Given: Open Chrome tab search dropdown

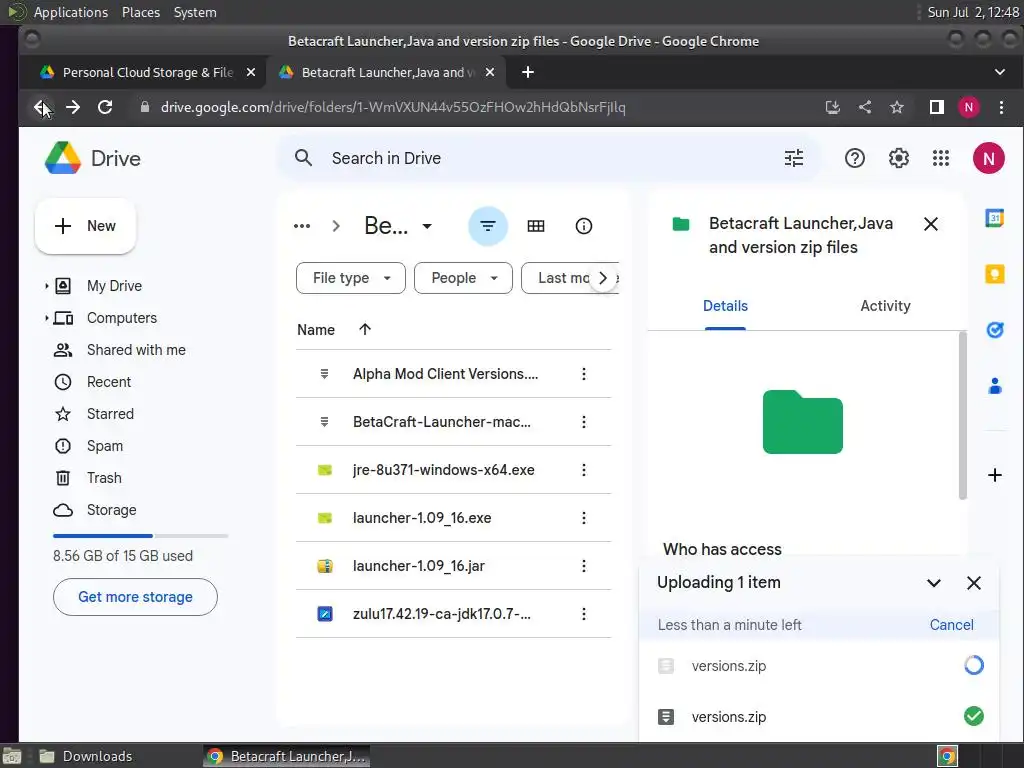Looking at the screenshot, I should (x=999, y=72).
